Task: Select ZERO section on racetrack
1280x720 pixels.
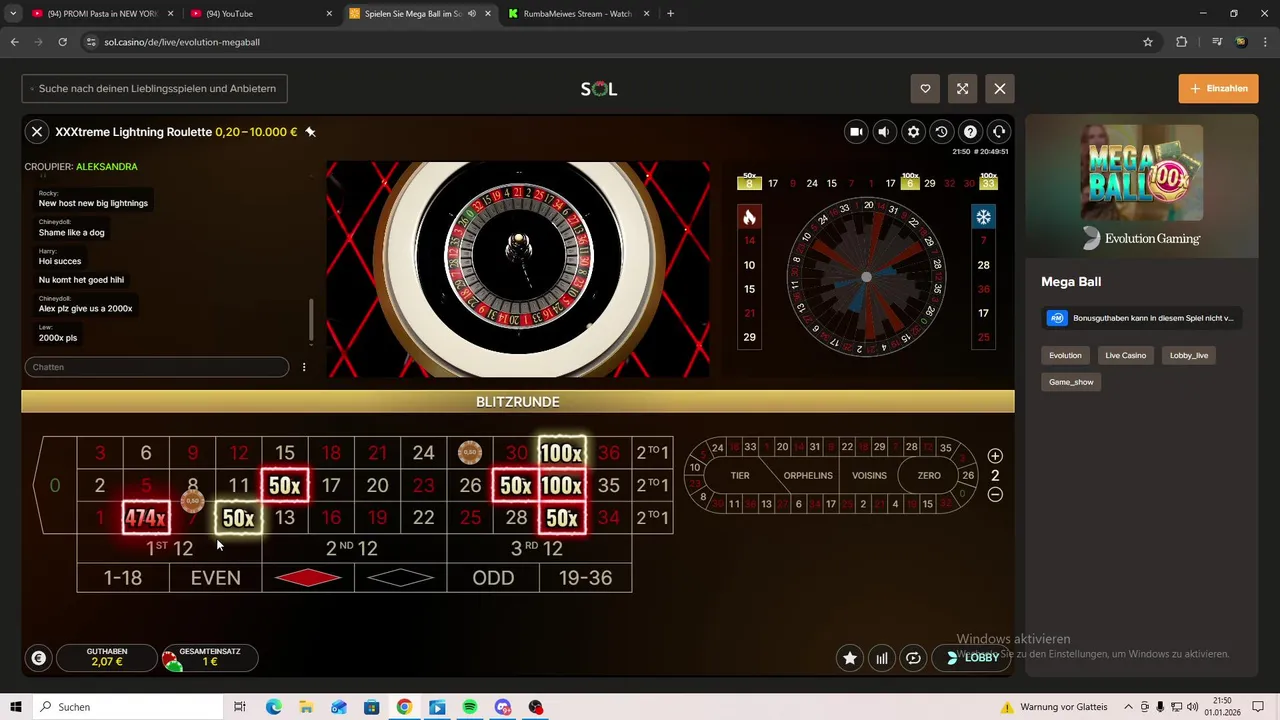Action: [929, 475]
